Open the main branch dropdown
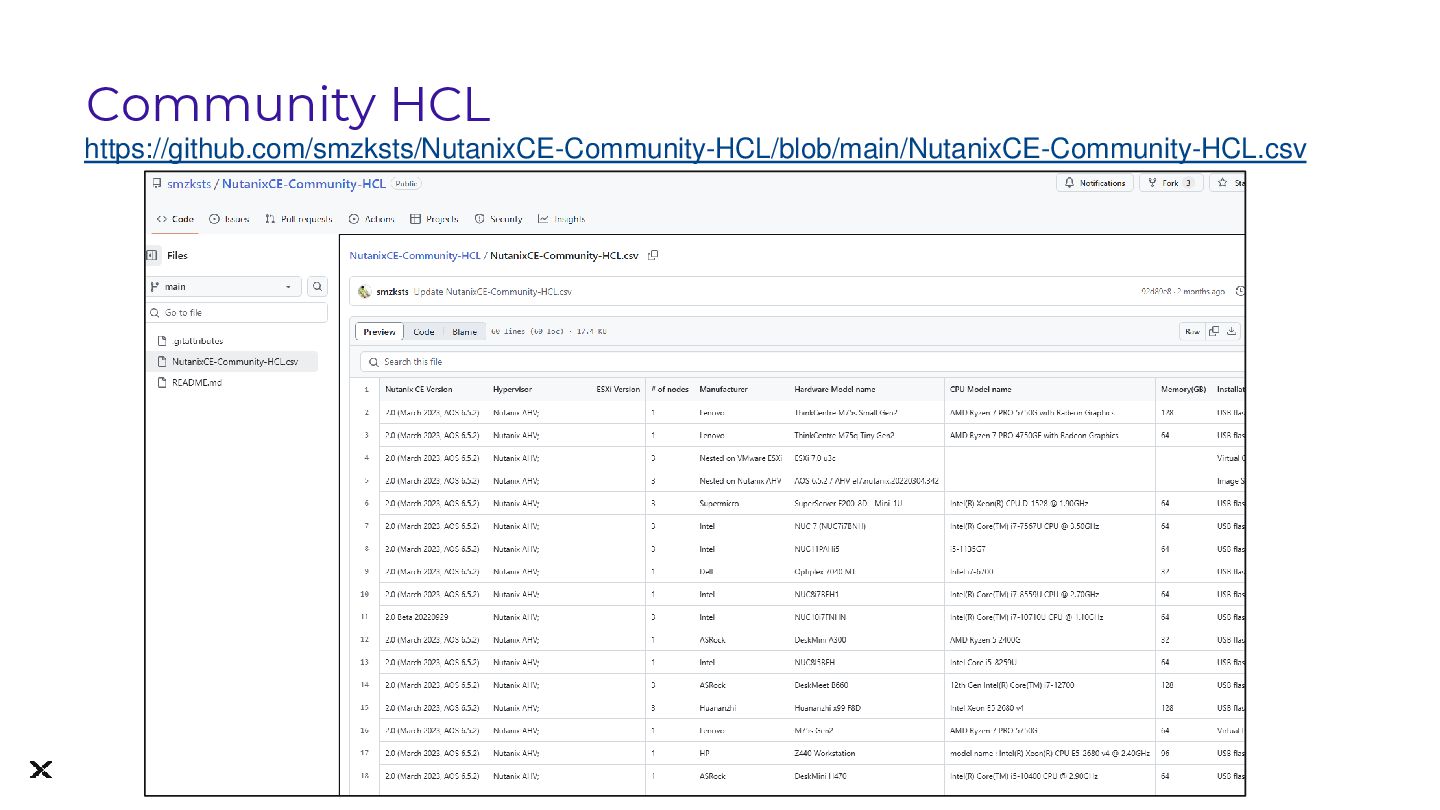Image resolution: width=1440 pixels, height=810 pixels. click(x=224, y=287)
